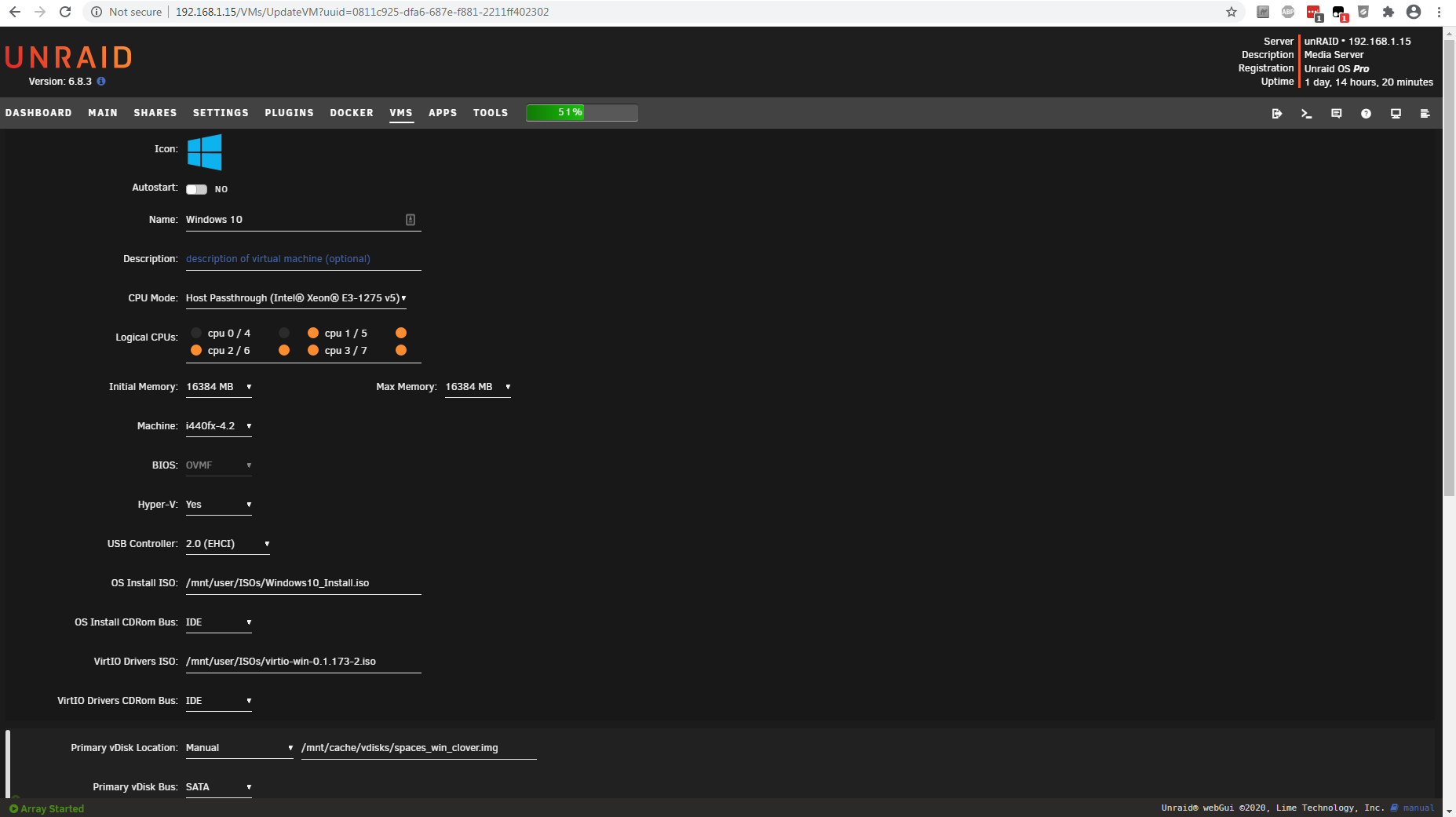The image size is (1456, 817).
Task: Open the Chrome extensions puzzle piece icon
Action: click(1388, 12)
